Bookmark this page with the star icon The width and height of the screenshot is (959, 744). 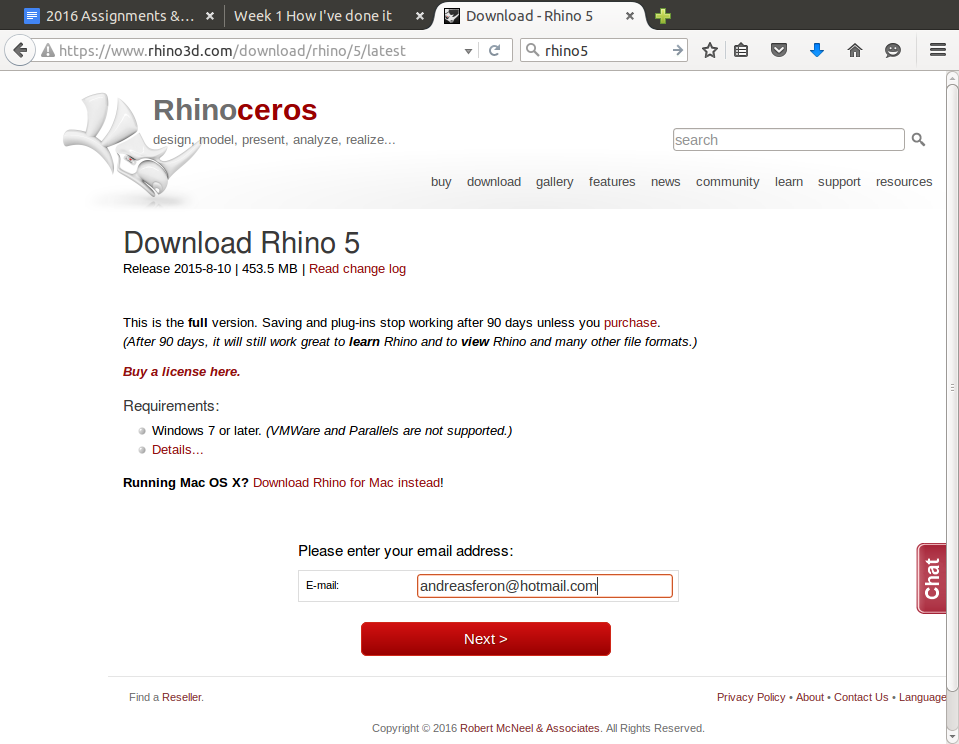tap(709, 50)
